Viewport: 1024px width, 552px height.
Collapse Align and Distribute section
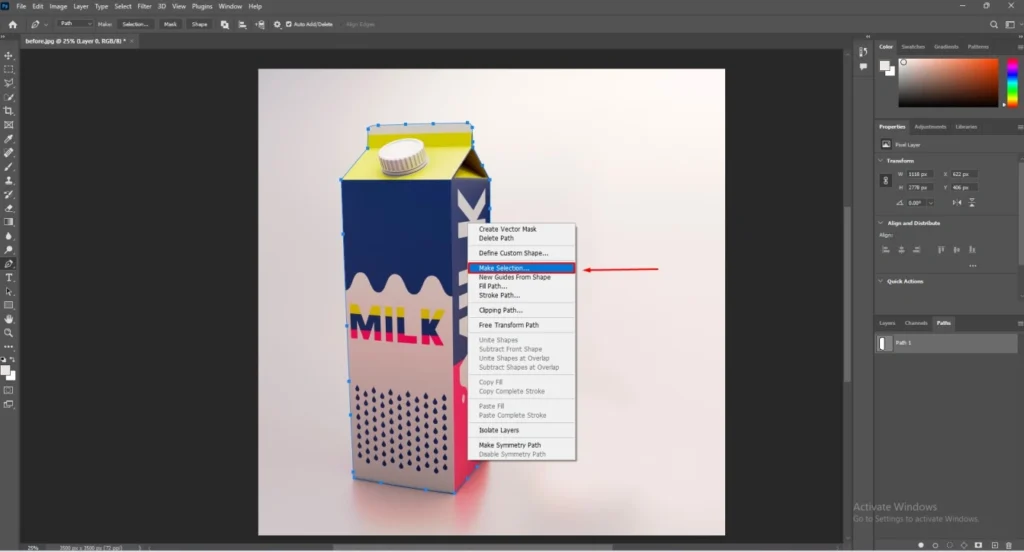[880, 223]
